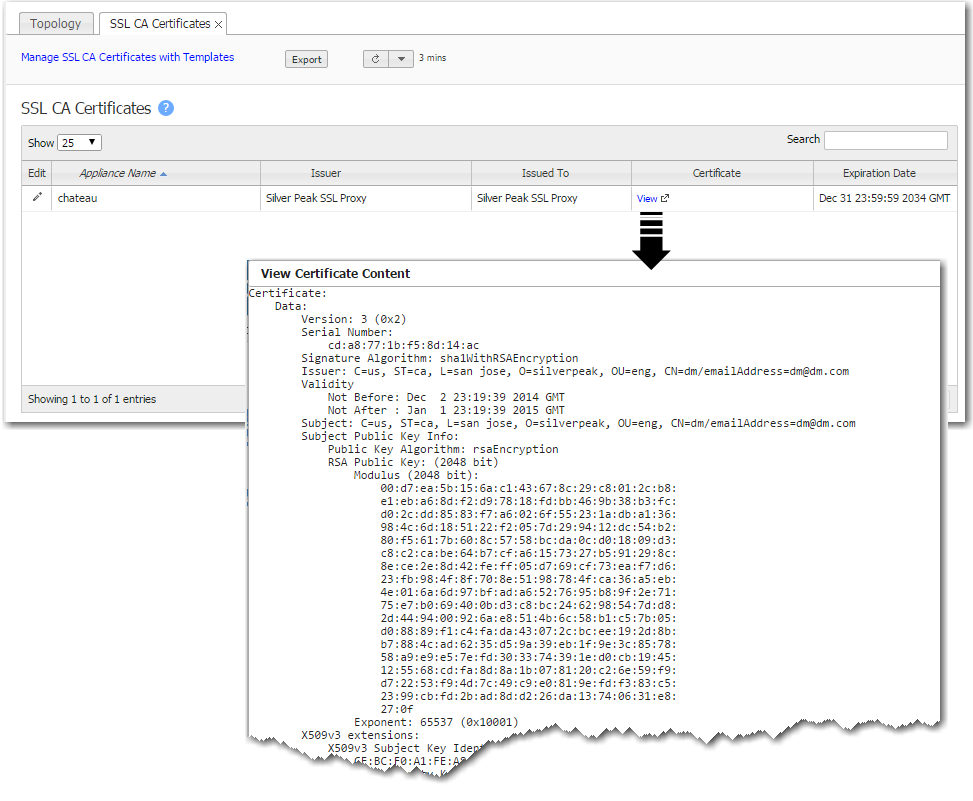Sort by Issued To column header

[551, 173]
